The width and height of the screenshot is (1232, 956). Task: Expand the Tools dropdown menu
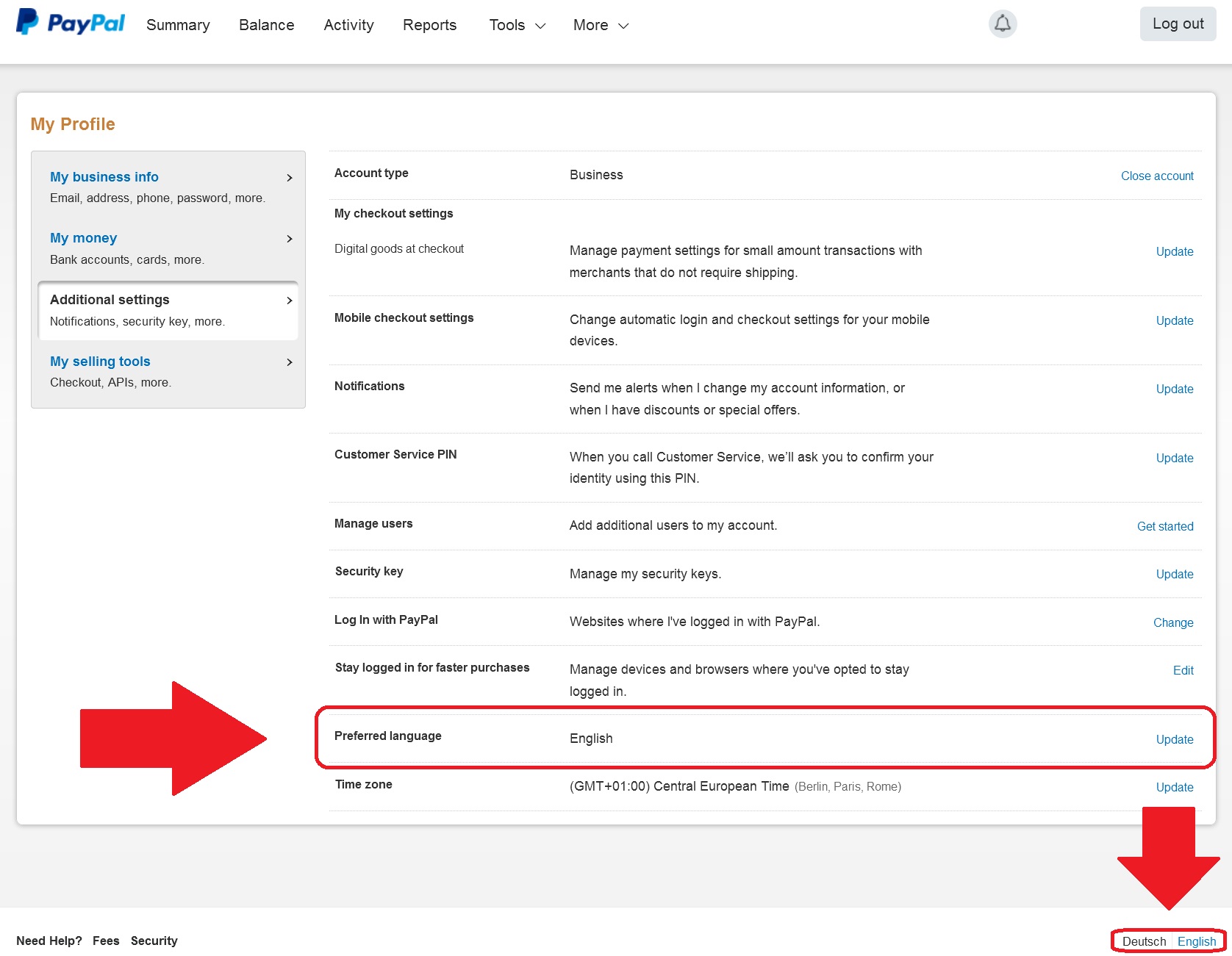coord(517,25)
